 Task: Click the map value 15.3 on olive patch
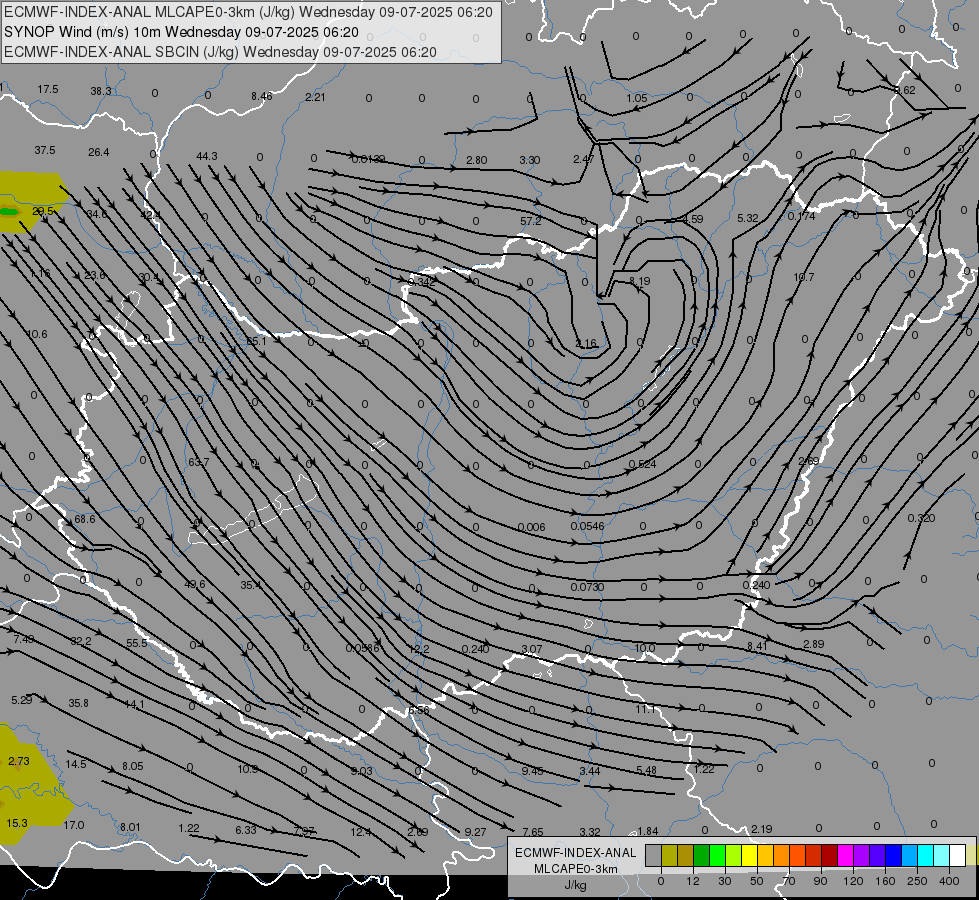(x=17, y=823)
